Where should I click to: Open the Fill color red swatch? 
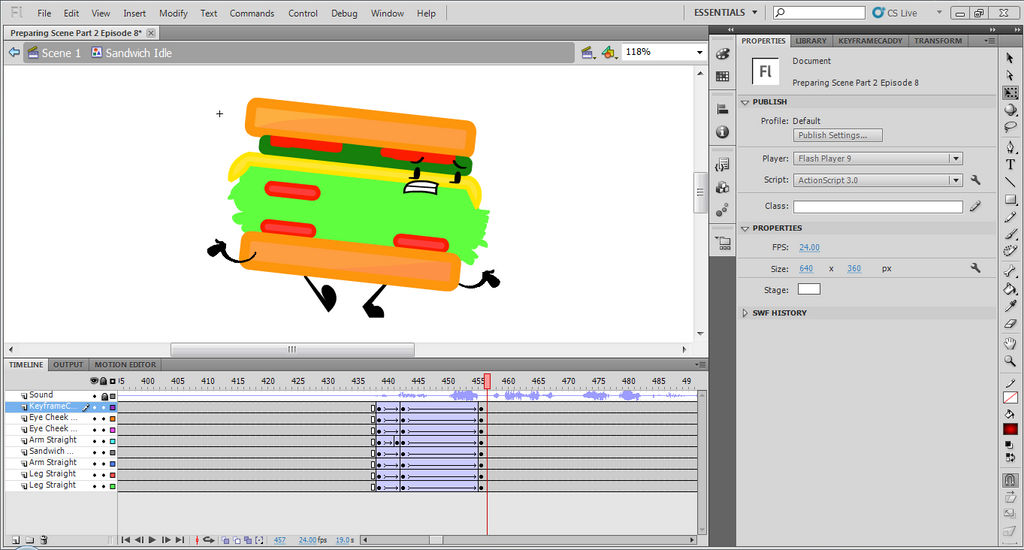(x=1010, y=429)
